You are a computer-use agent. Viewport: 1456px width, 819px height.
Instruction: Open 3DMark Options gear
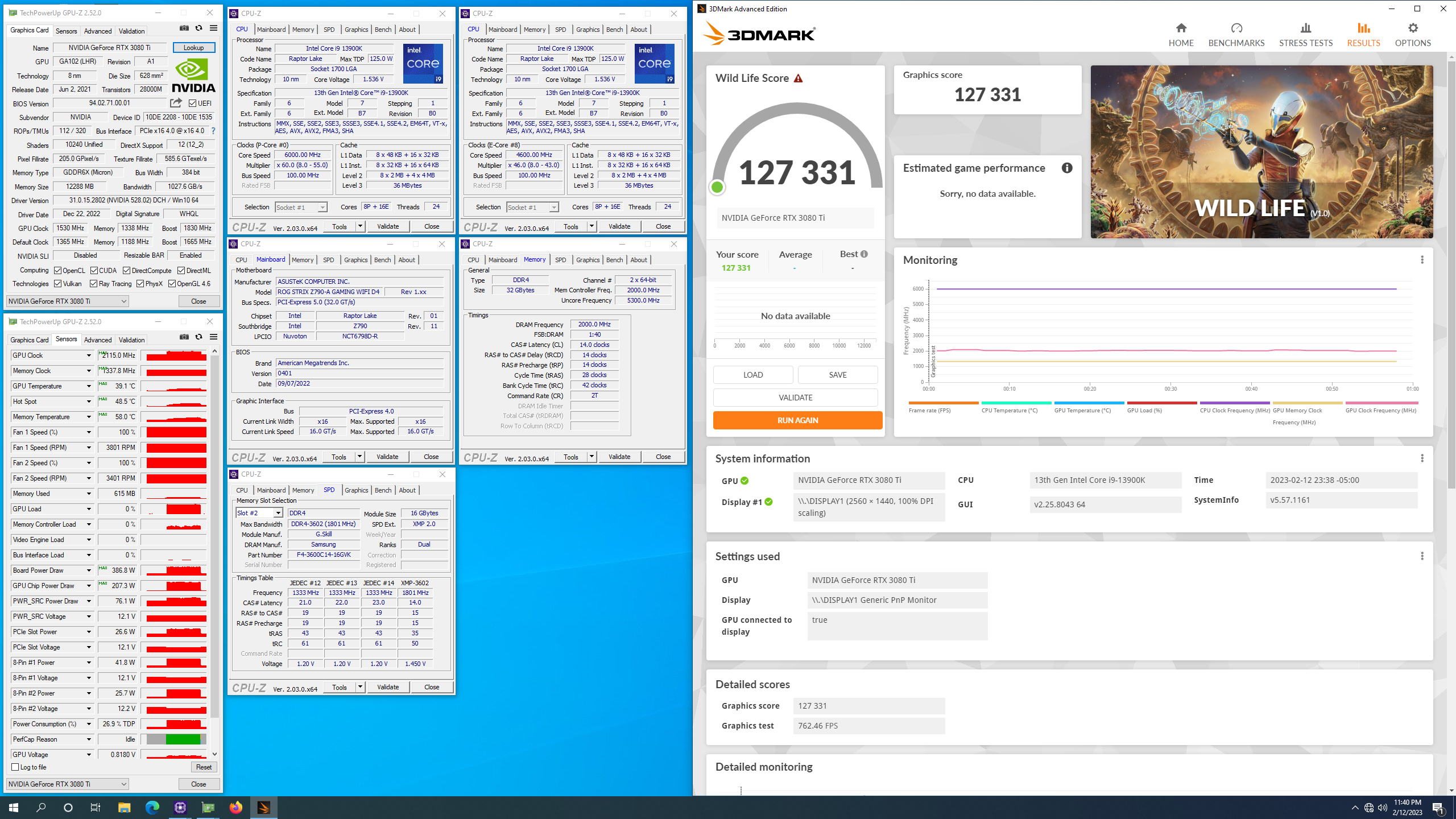pyautogui.click(x=1413, y=35)
